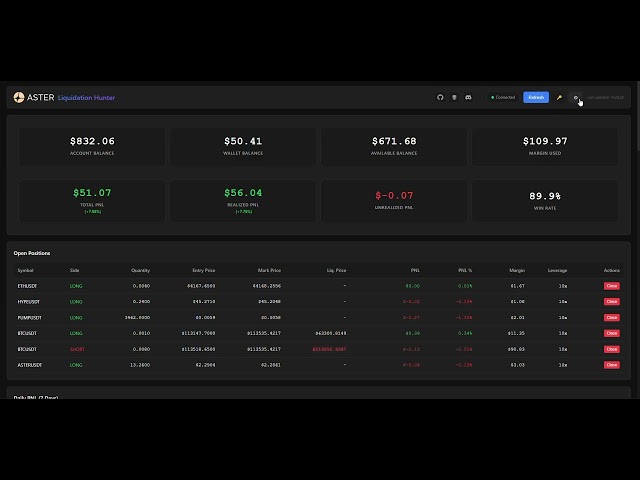
Task: Click the Aster logo icon
Action: [19, 97]
